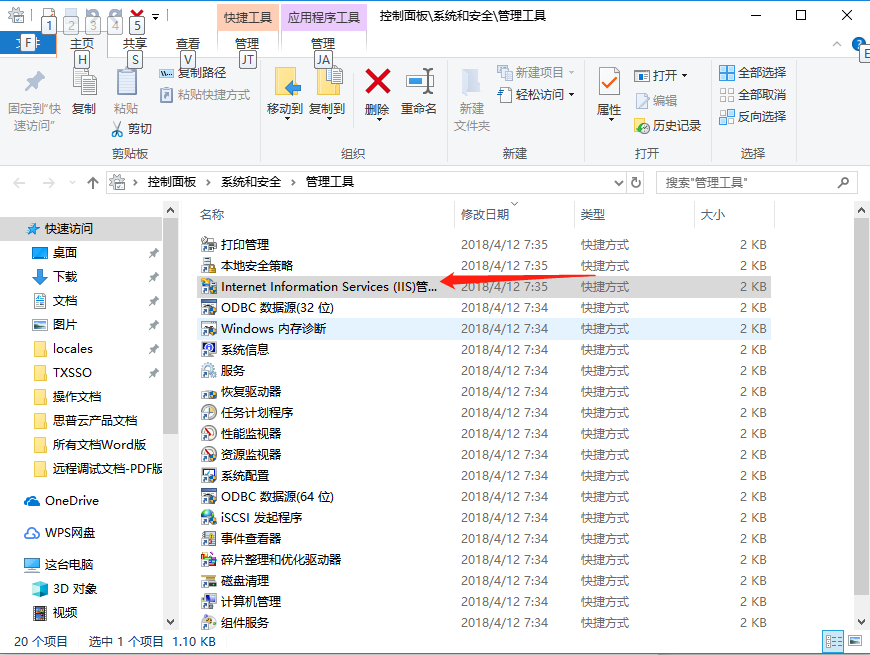
Task: Click the Rename (重命名) ribbon icon
Action: pos(419,82)
